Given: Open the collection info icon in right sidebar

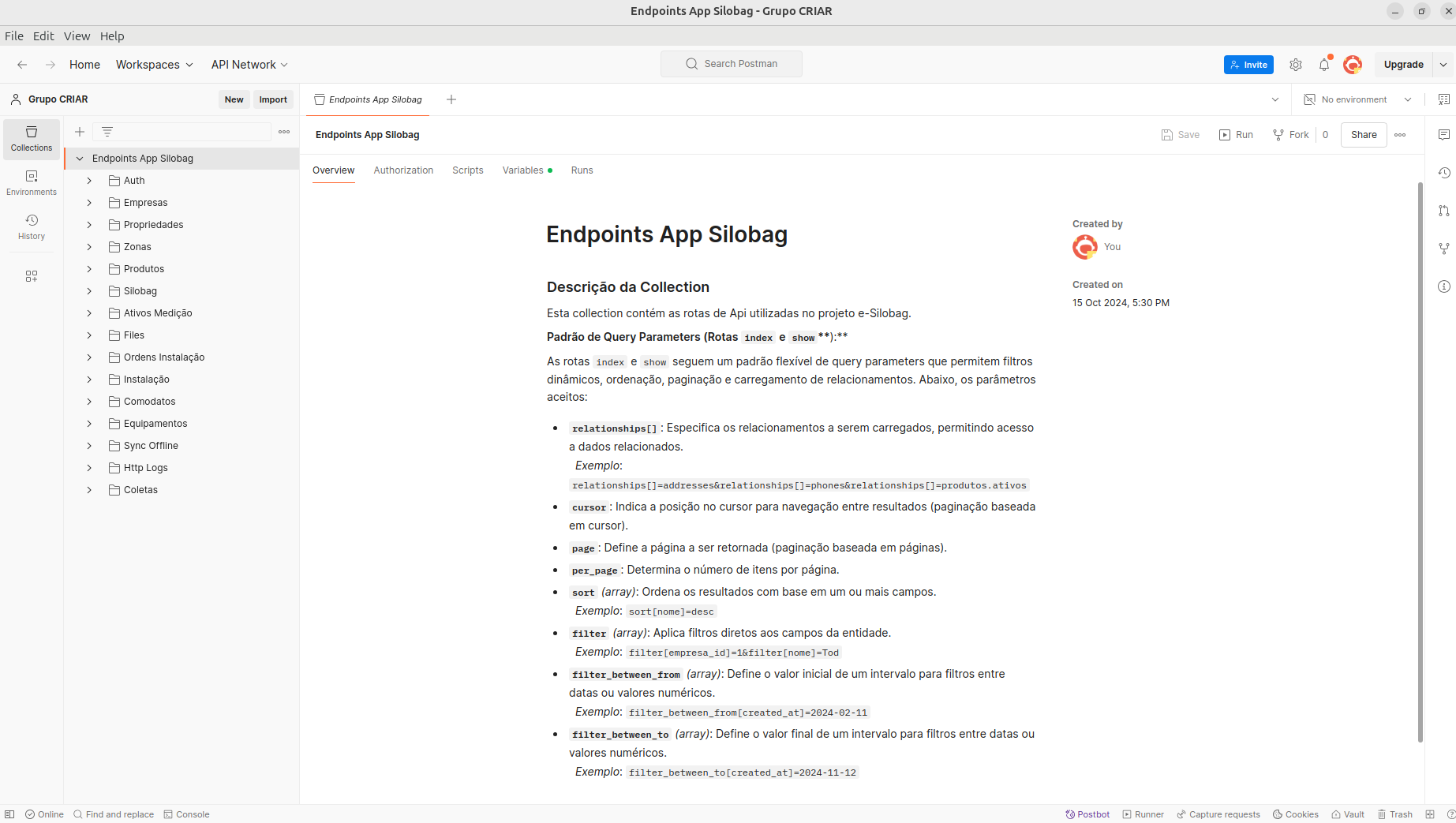Looking at the screenshot, I should coord(1444,286).
